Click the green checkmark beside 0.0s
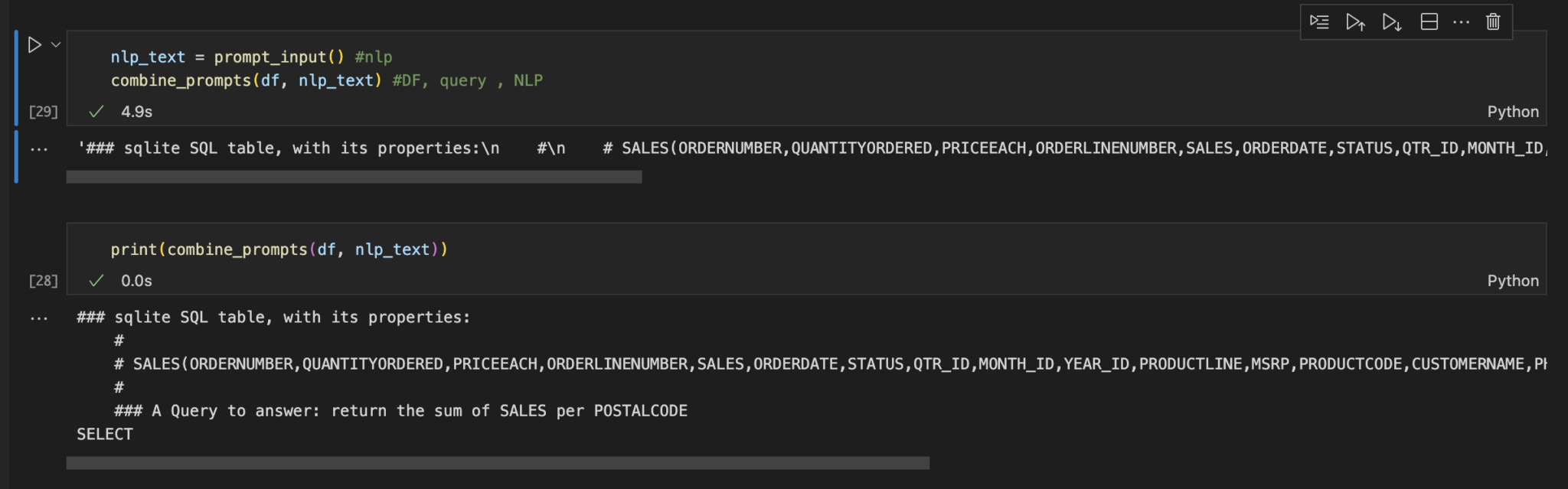Image resolution: width=1568 pixels, height=489 pixels. point(96,281)
